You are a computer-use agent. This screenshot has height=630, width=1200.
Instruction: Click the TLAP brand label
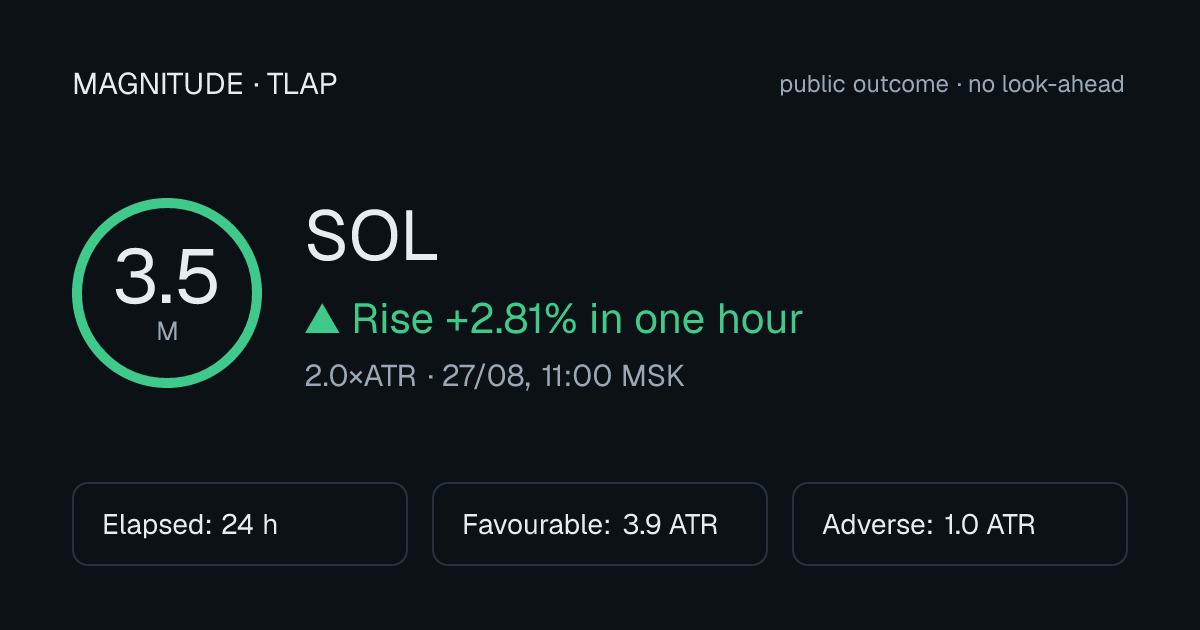302,85
